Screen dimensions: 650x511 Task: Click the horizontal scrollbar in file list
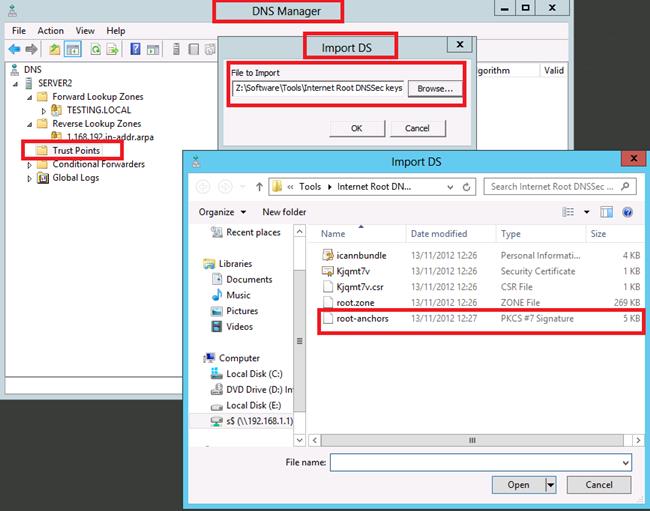[472, 440]
